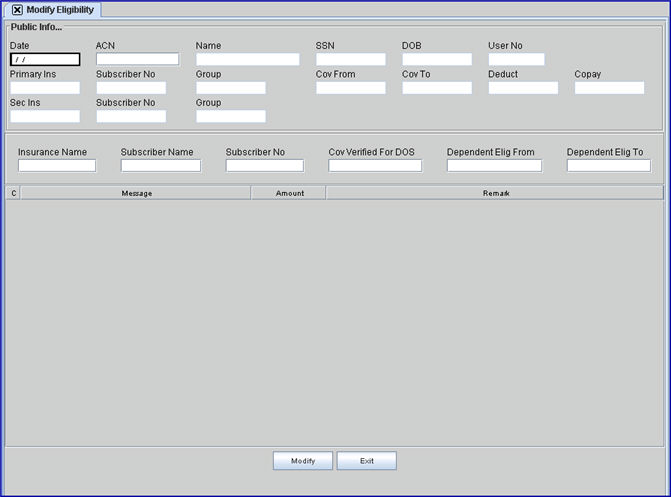Screen dimensions: 671x497
Task: Focus the User No field
Action: pos(517,59)
